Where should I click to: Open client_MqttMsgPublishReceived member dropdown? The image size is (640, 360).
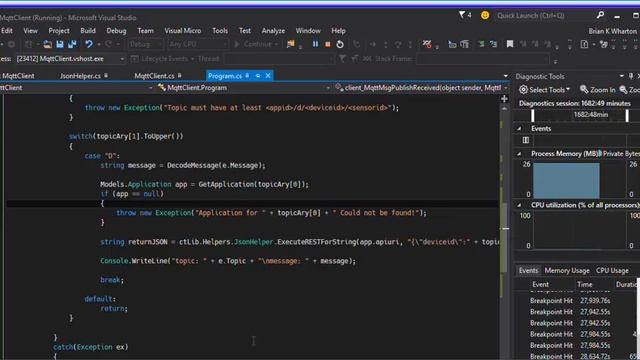pyautogui.click(x=422, y=88)
